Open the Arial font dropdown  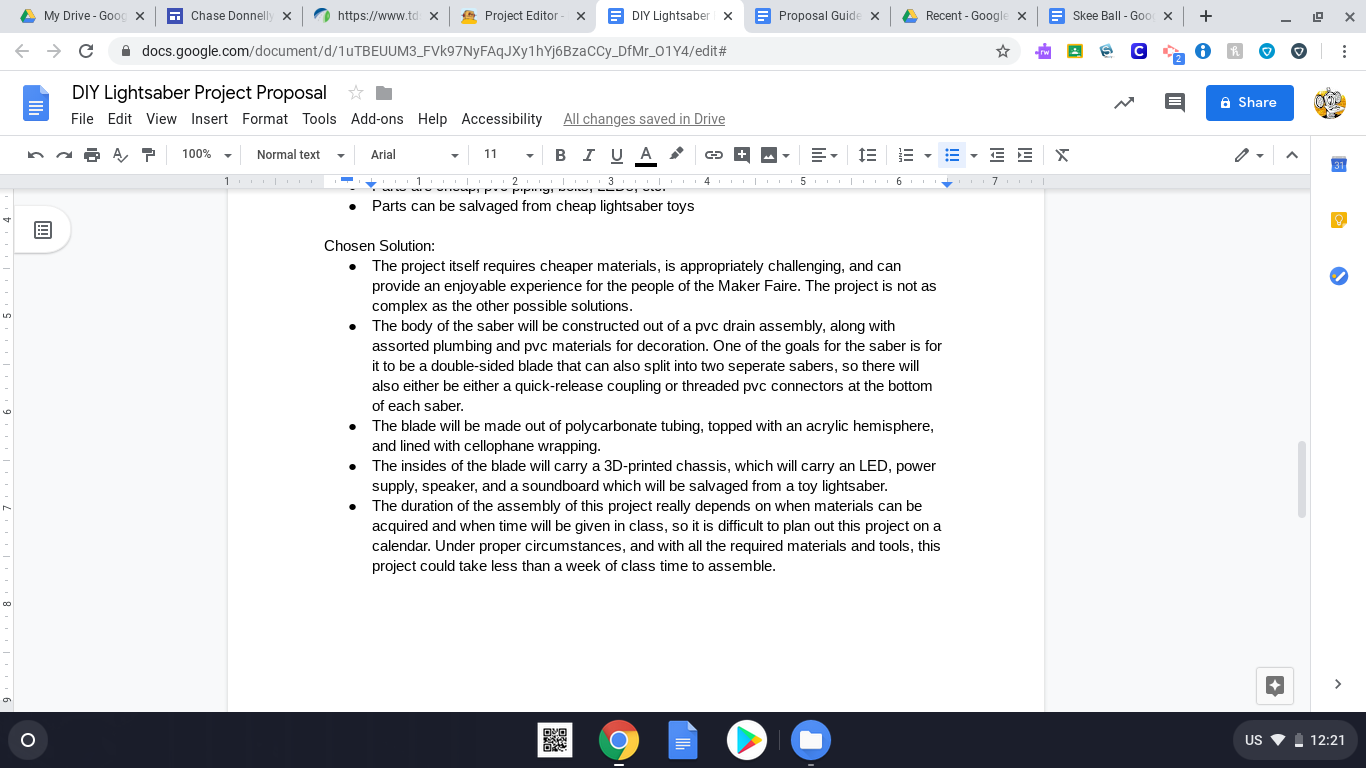[414, 155]
